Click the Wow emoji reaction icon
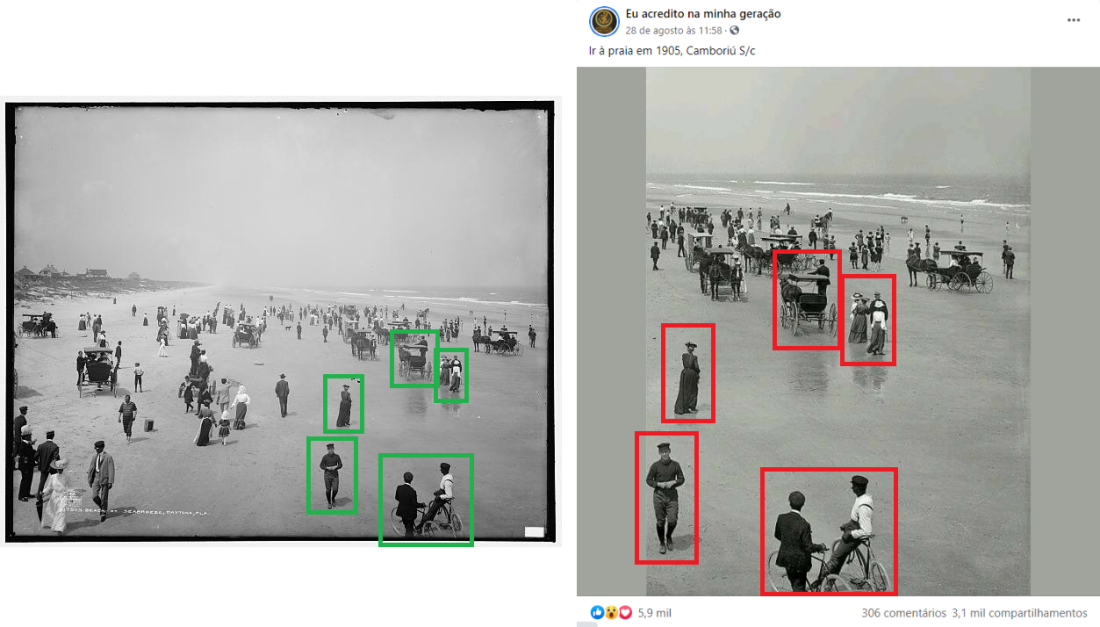The width and height of the screenshot is (1100, 627). (x=611, y=612)
